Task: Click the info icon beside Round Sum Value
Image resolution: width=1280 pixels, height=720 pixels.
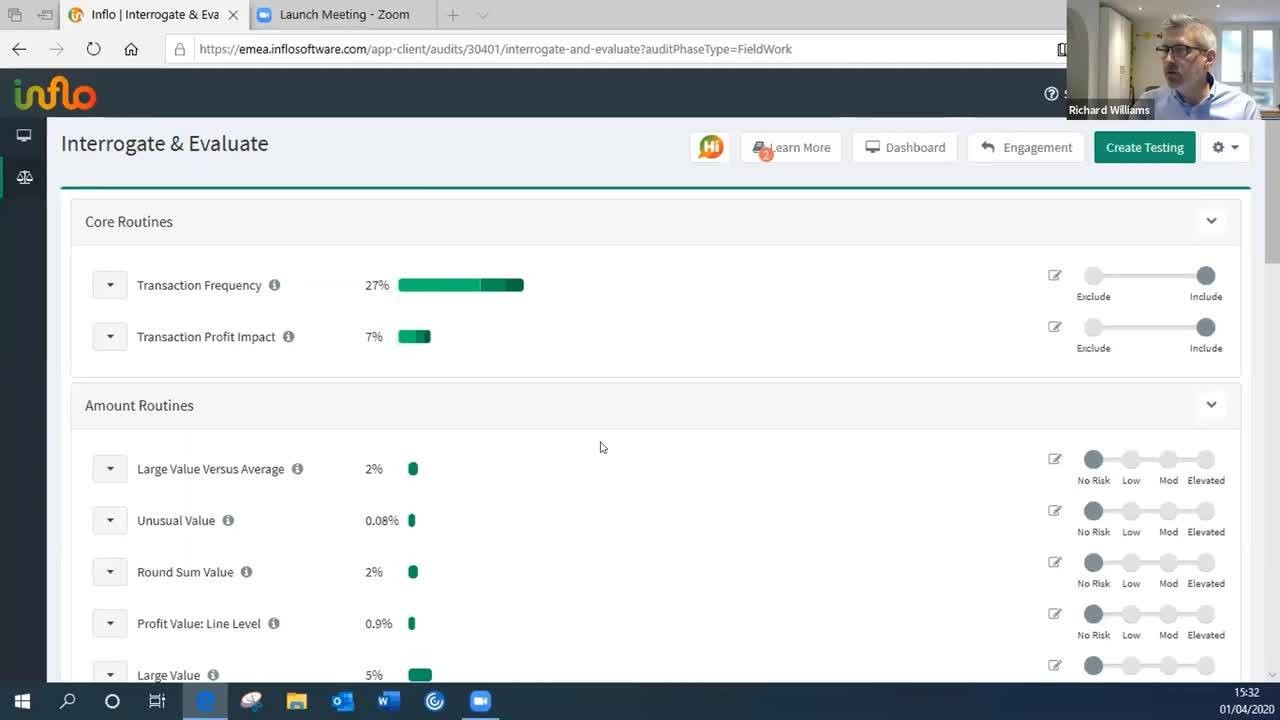Action: [246, 572]
